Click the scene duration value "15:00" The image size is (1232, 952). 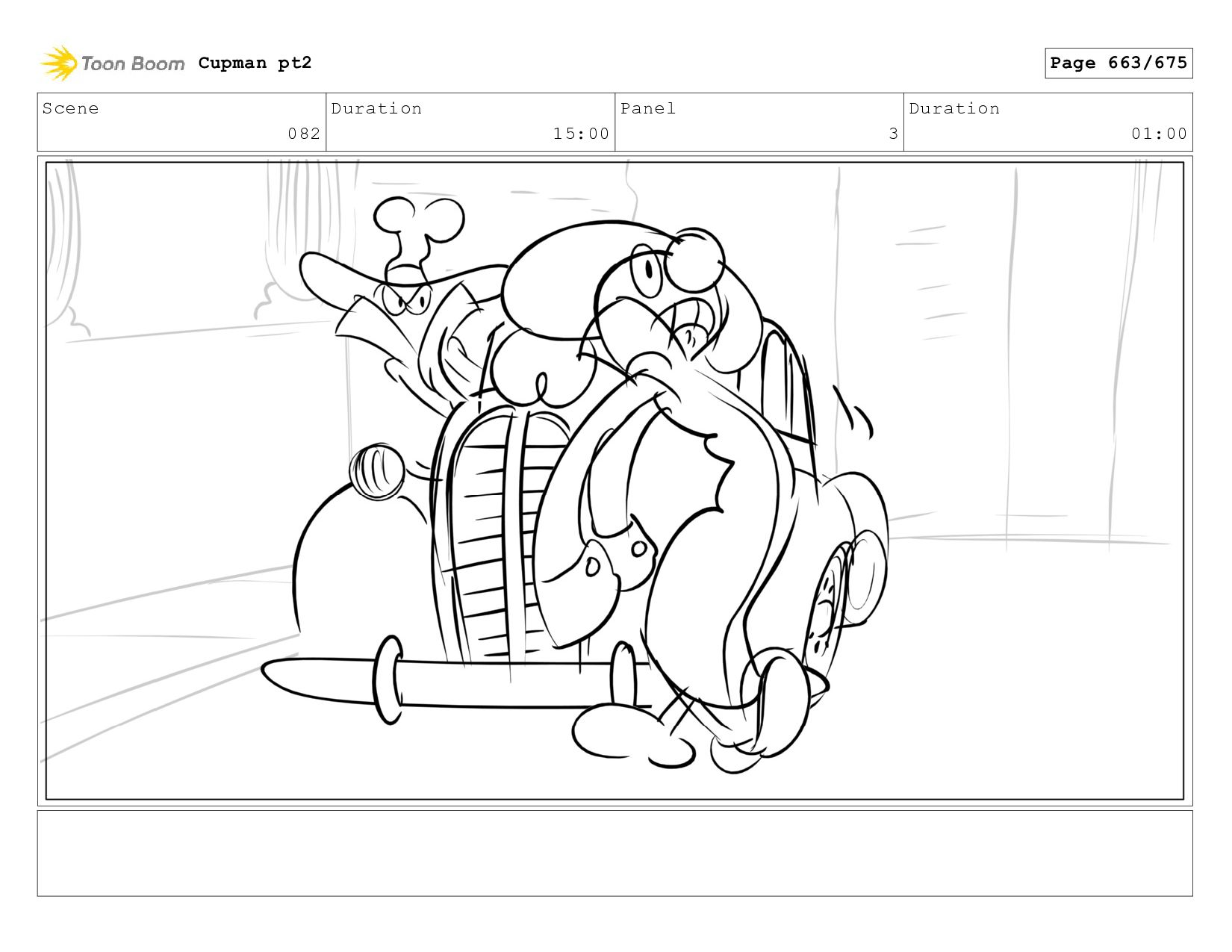coord(581,134)
